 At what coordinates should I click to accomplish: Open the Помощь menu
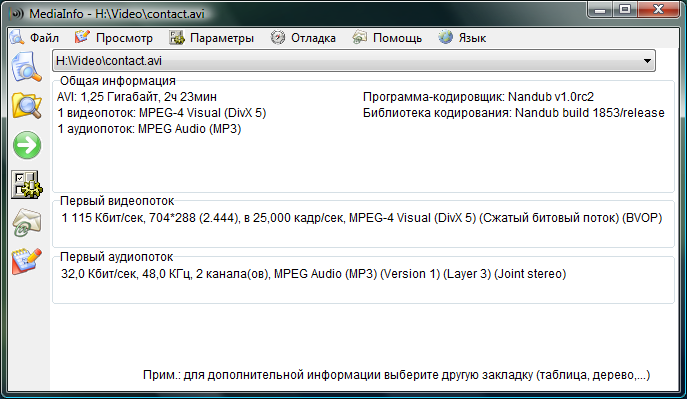(x=397, y=38)
